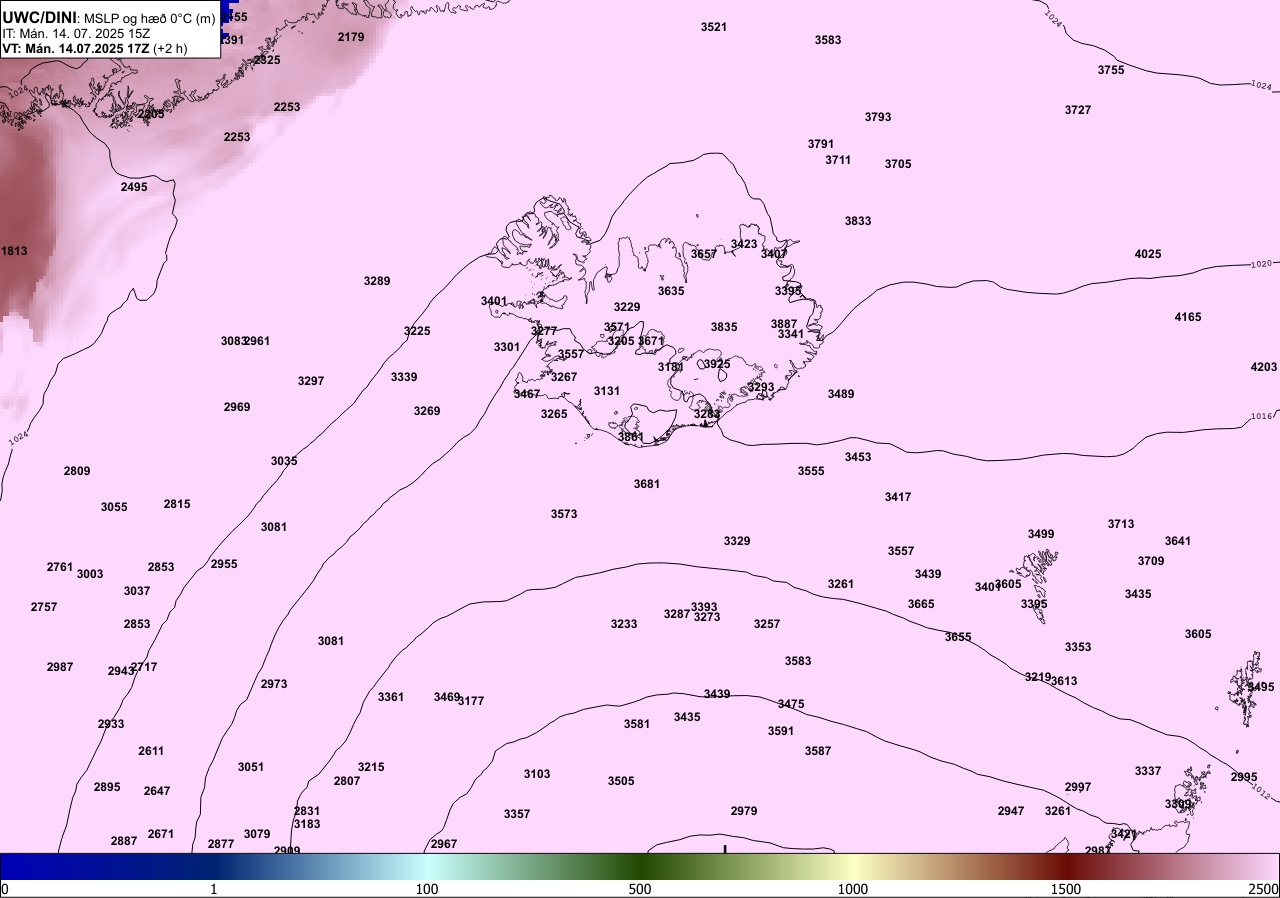Click the 1500 label on the color scale
Viewport: 1280px width, 898px height.
point(1066,889)
